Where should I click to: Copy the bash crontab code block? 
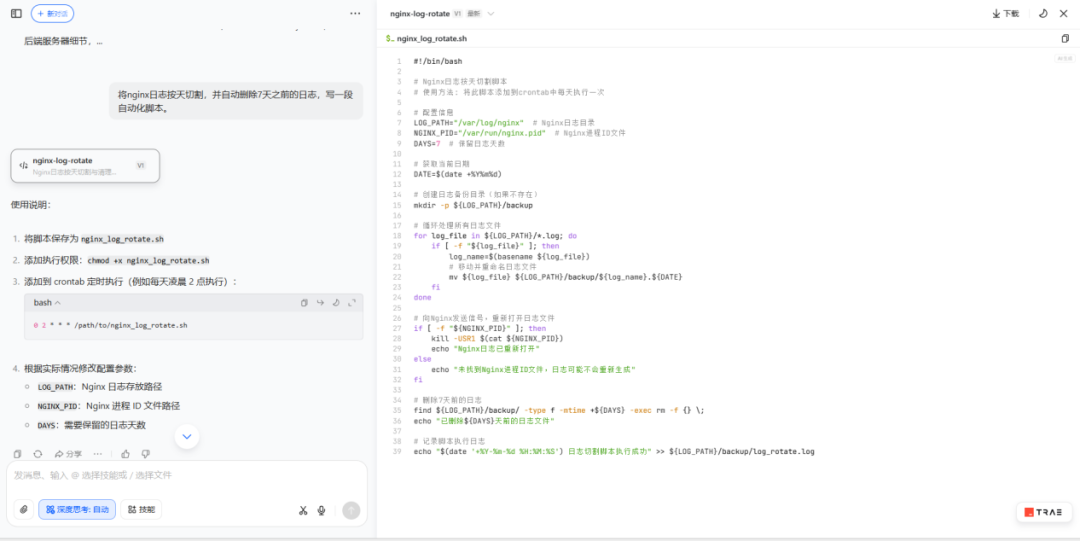click(x=304, y=303)
